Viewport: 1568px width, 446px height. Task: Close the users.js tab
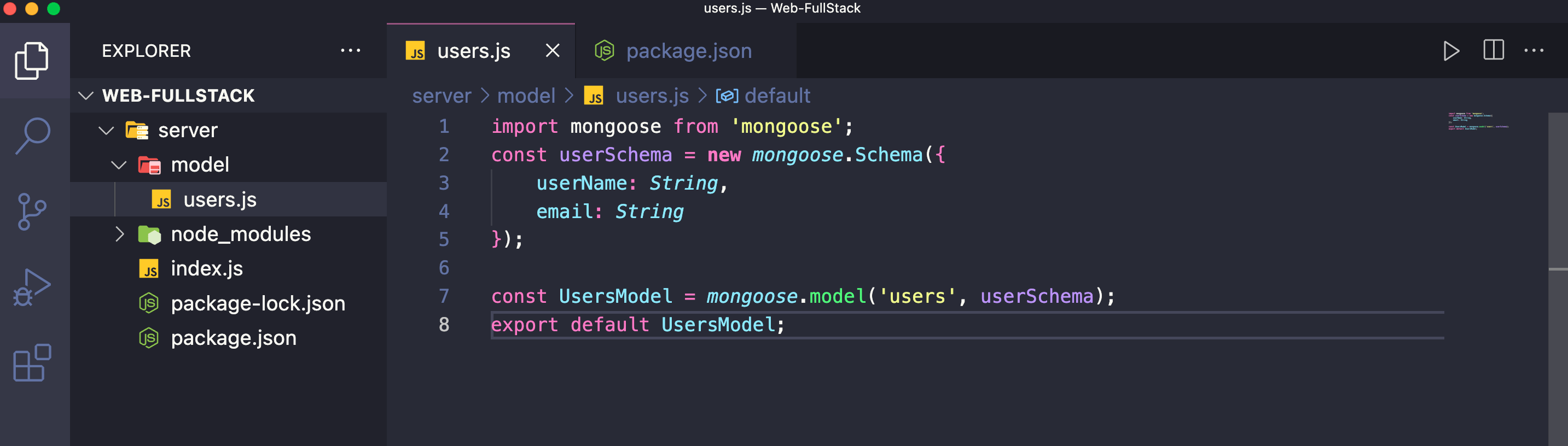point(552,50)
